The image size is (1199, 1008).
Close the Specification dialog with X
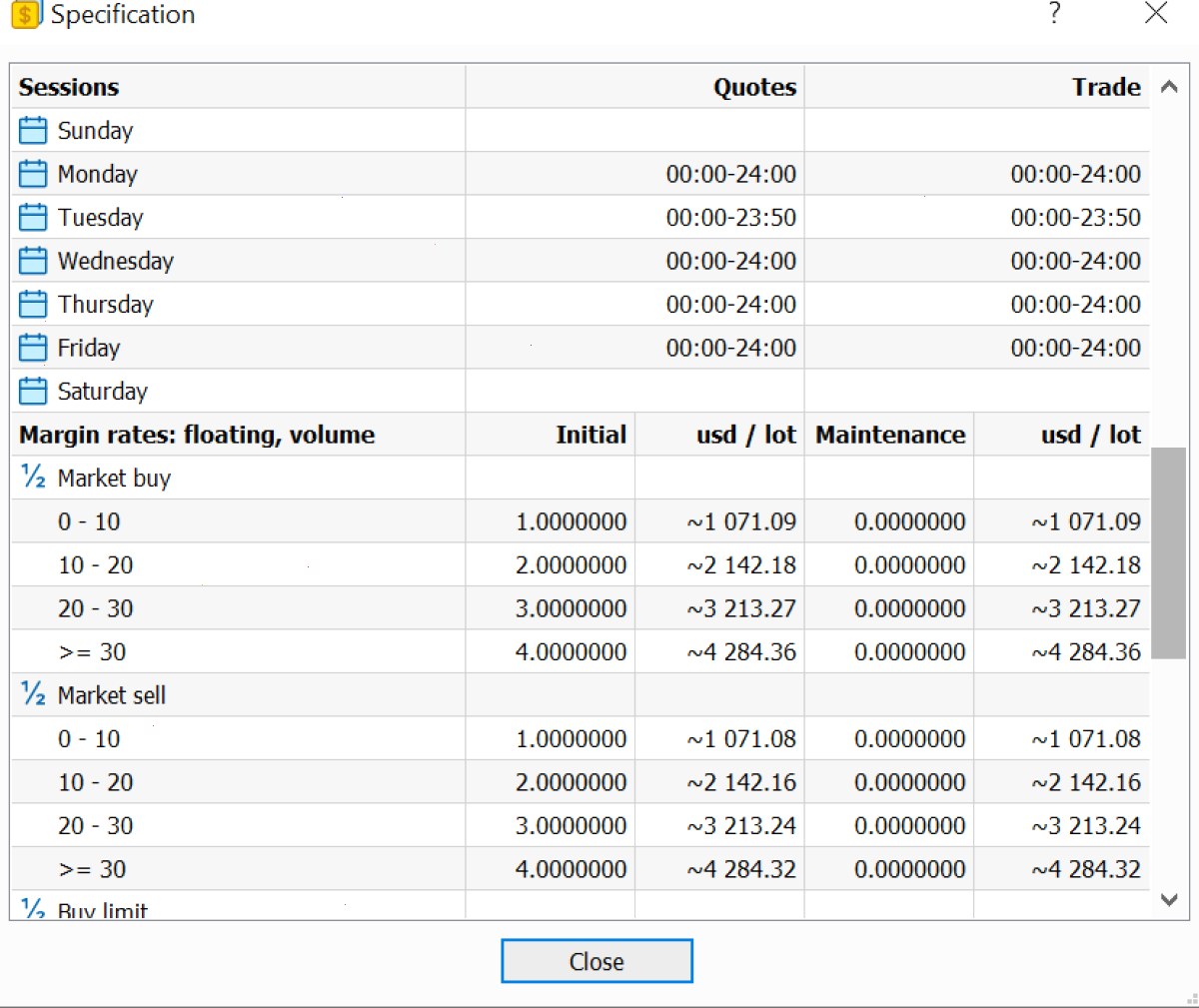click(x=1156, y=13)
